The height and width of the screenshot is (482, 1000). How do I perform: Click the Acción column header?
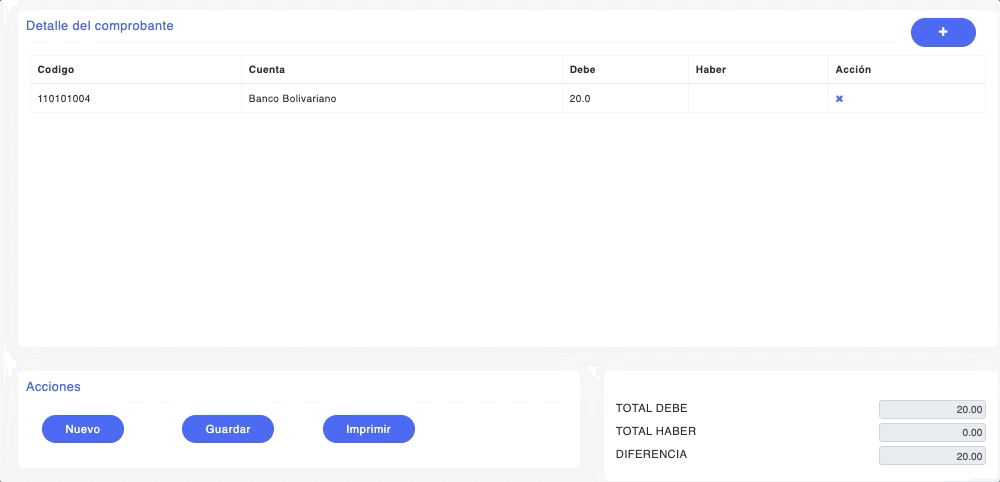coord(853,70)
